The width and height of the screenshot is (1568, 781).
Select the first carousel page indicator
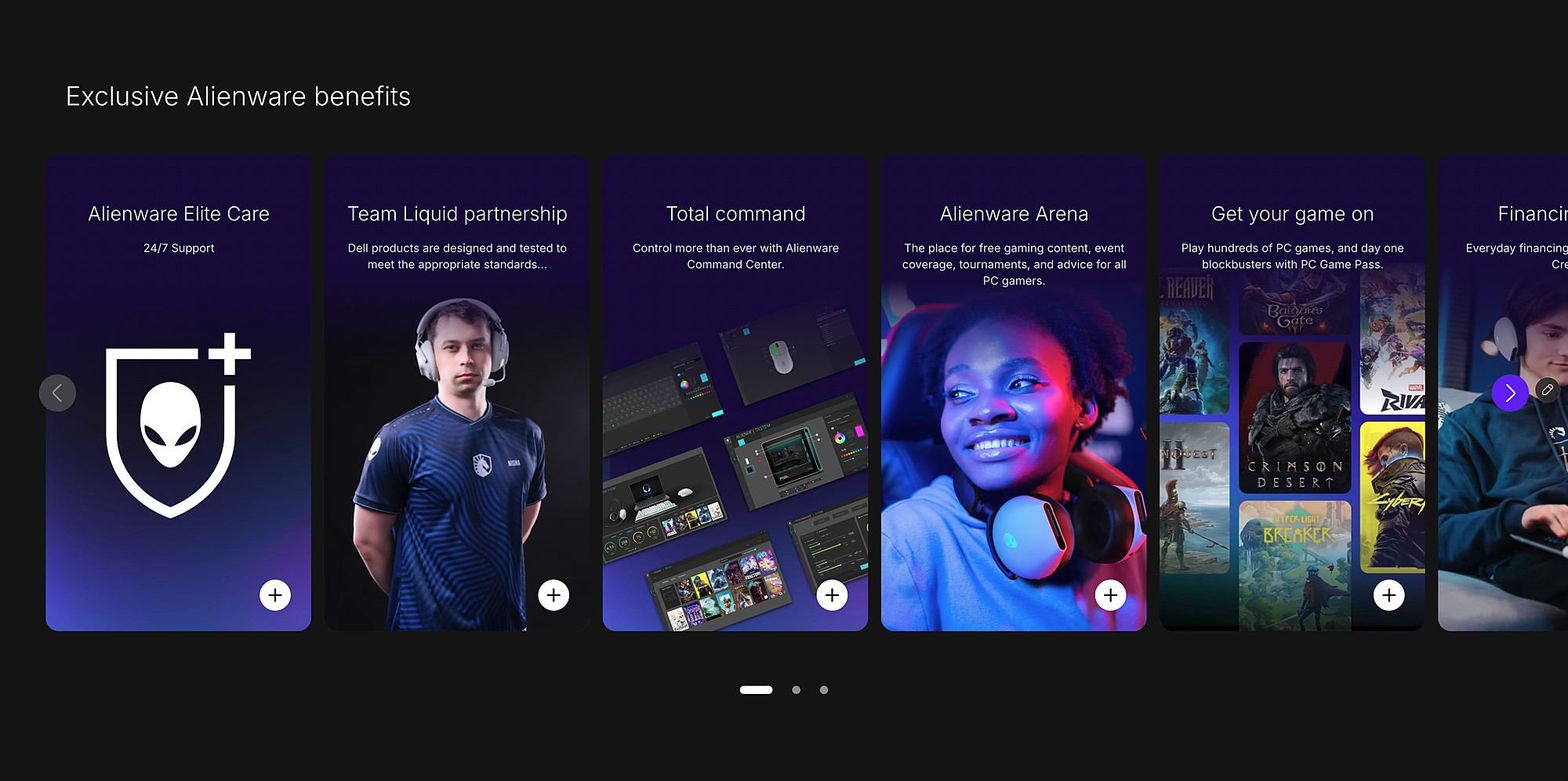pyautogui.click(x=756, y=690)
